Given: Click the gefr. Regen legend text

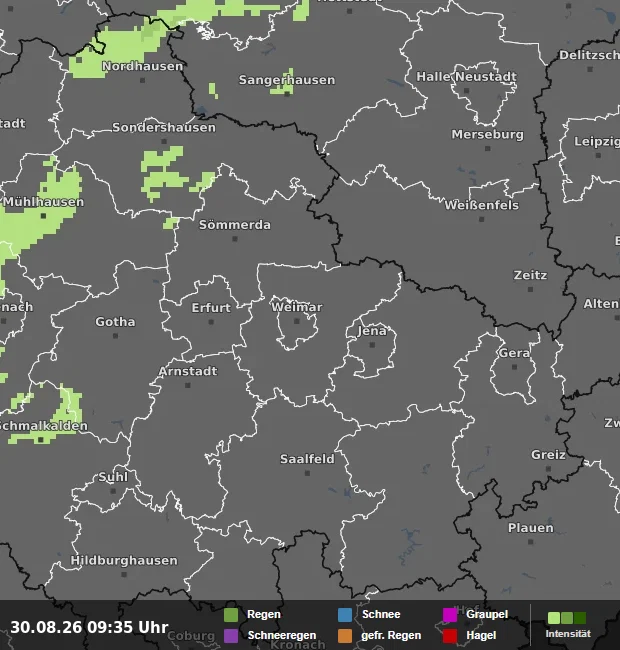Looking at the screenshot, I should click(x=391, y=635).
